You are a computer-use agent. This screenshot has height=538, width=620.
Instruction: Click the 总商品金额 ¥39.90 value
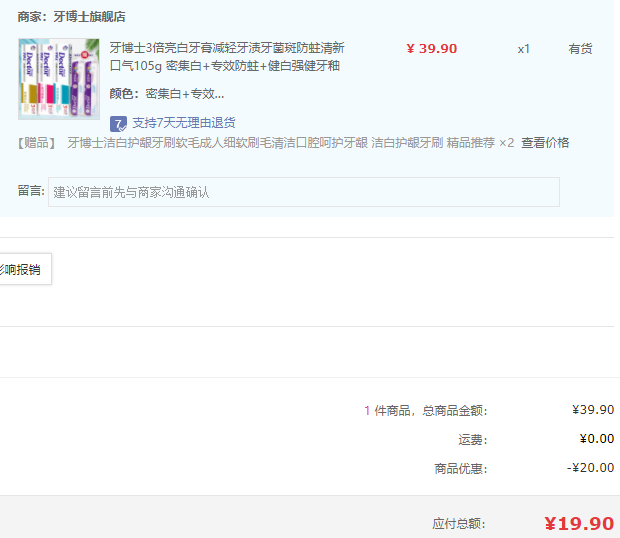tap(593, 410)
